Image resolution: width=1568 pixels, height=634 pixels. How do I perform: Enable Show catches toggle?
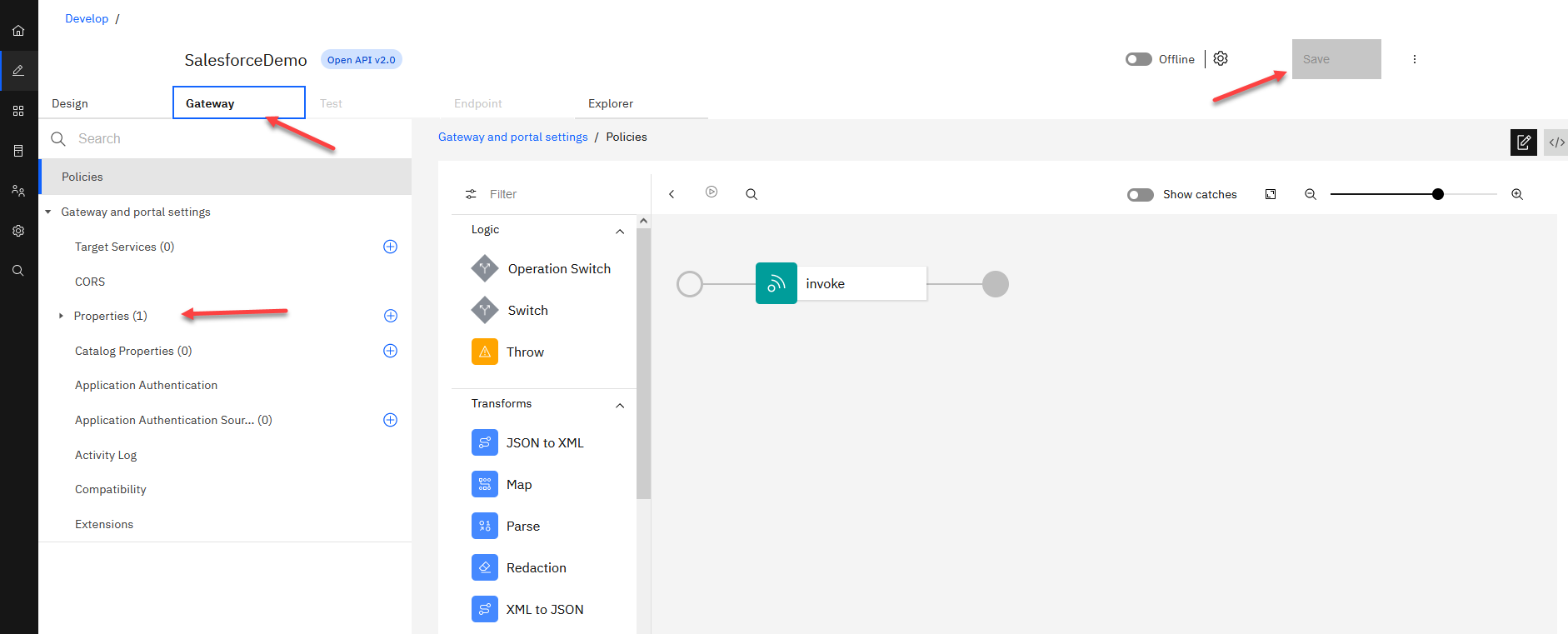[x=1140, y=195]
